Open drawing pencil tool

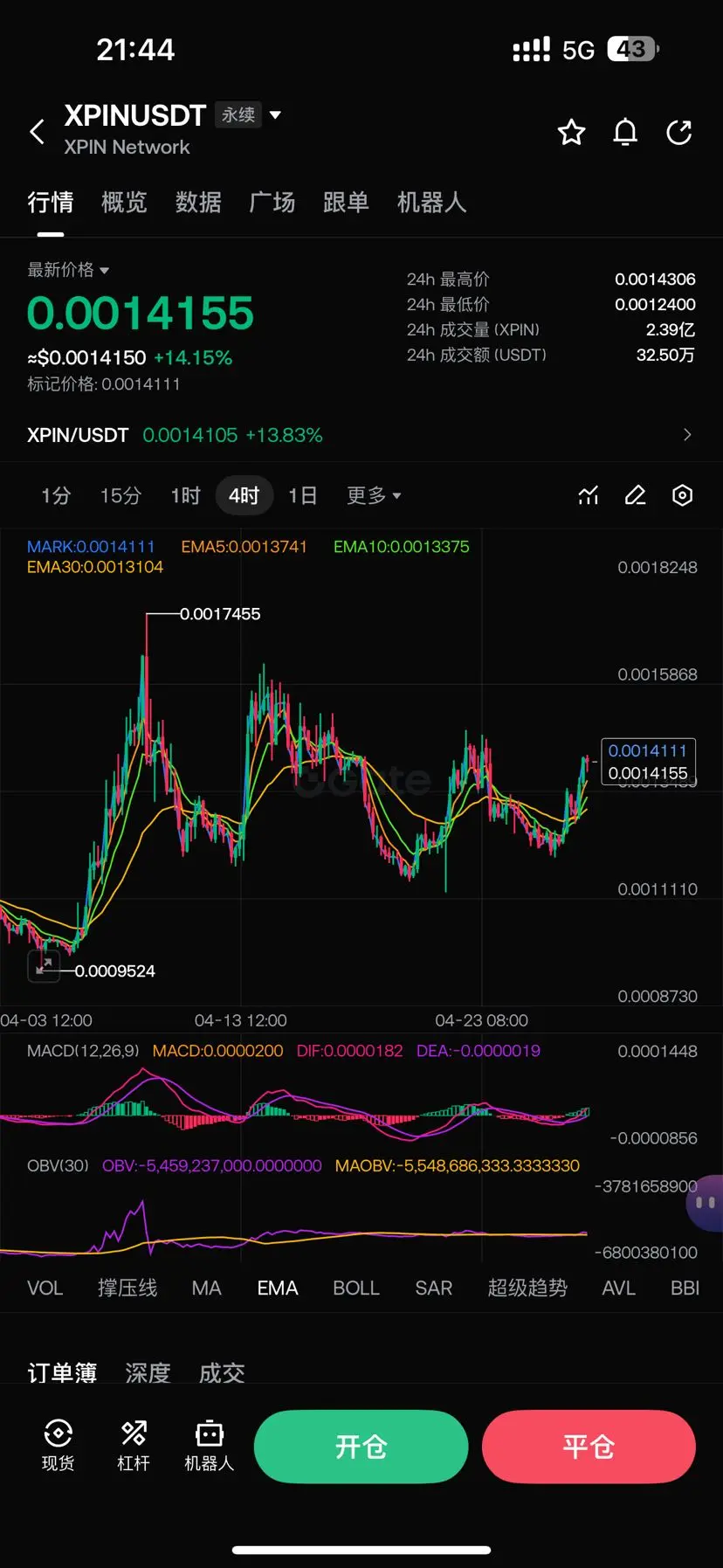pos(635,495)
